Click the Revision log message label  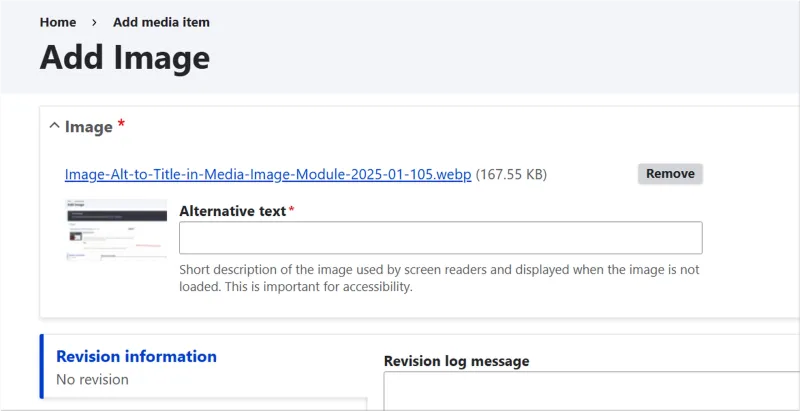click(x=456, y=362)
